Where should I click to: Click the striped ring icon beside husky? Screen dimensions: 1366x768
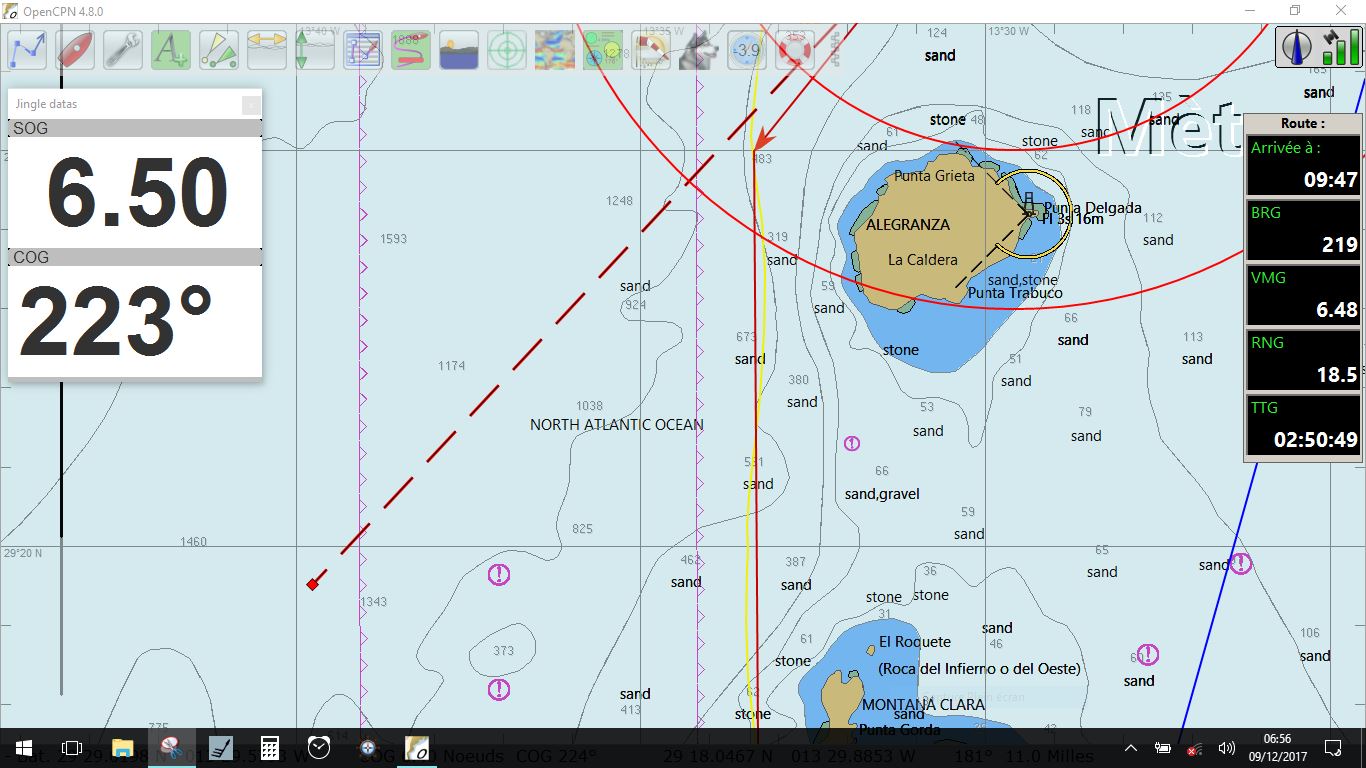tap(651, 50)
